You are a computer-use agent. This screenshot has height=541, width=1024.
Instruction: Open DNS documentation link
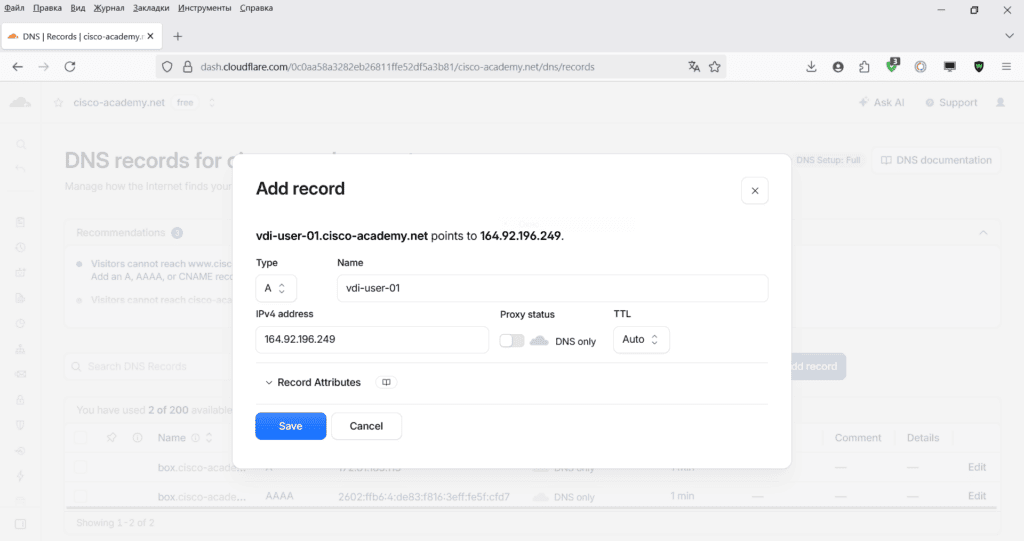tap(936, 160)
